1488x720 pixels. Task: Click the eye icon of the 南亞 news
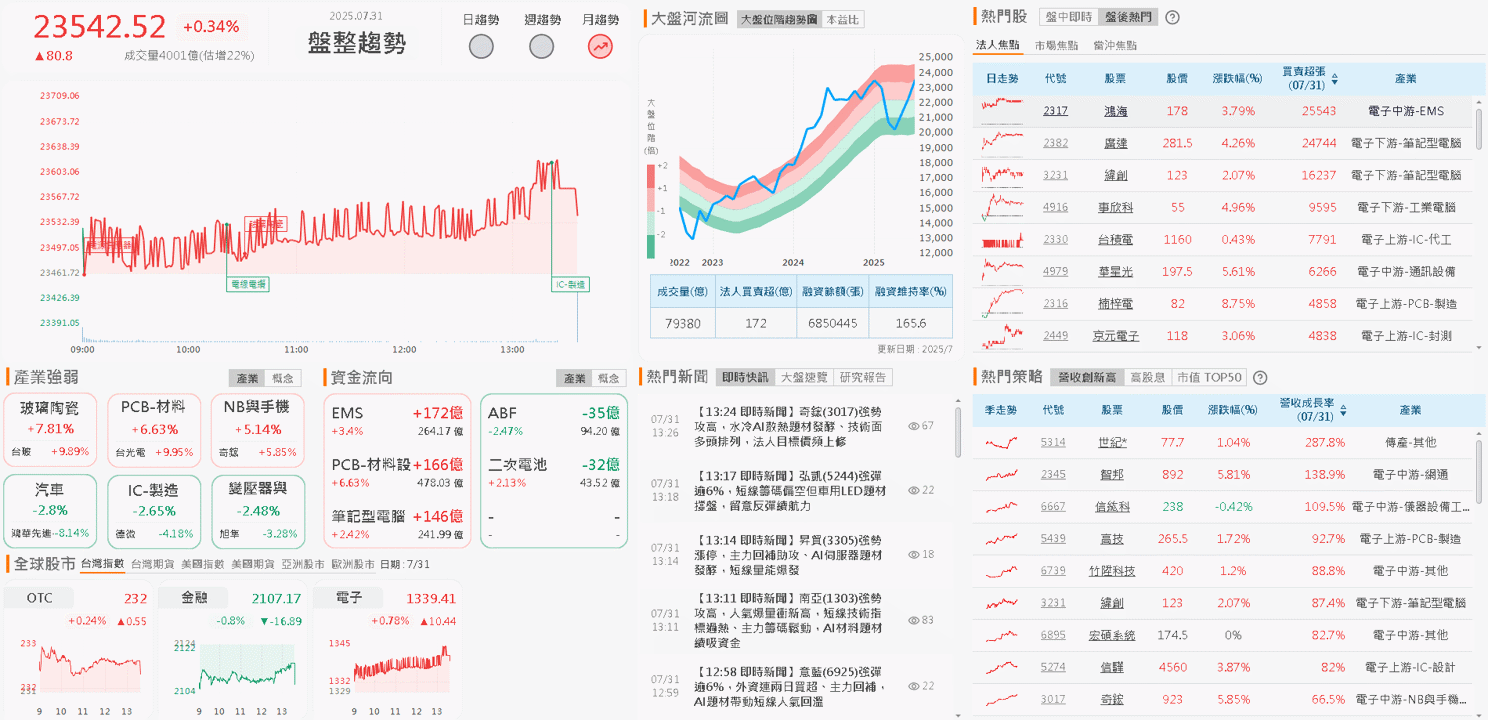pyautogui.click(x=913, y=620)
